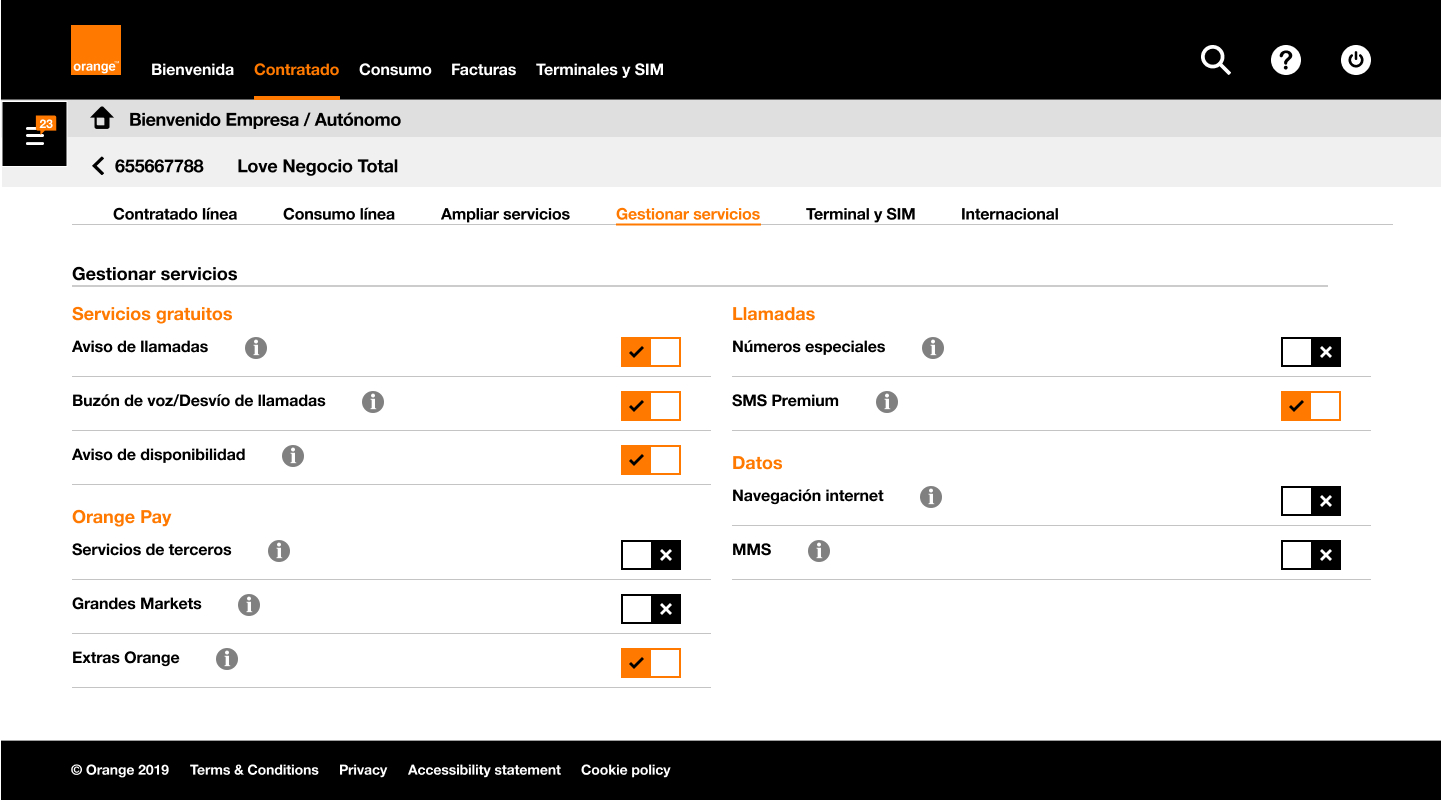Click the home icon beside Bienvenido Empresa
Viewport: 1441px width, 800px height.
tap(101, 119)
